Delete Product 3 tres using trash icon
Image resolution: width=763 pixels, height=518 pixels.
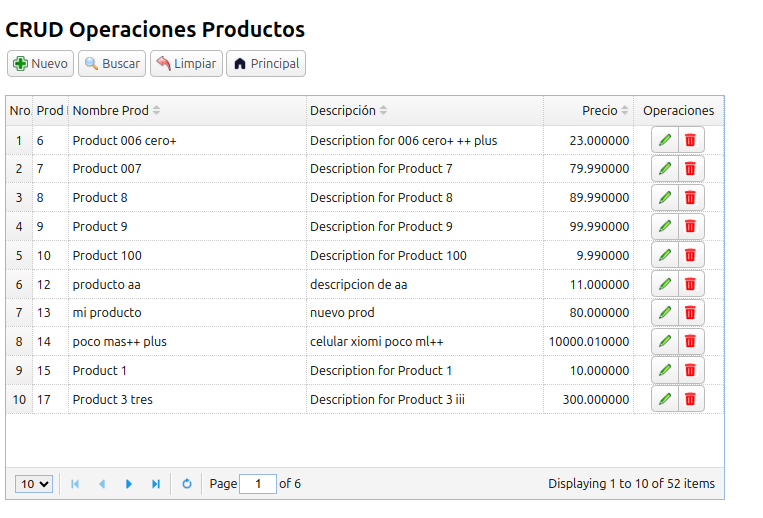click(690, 399)
